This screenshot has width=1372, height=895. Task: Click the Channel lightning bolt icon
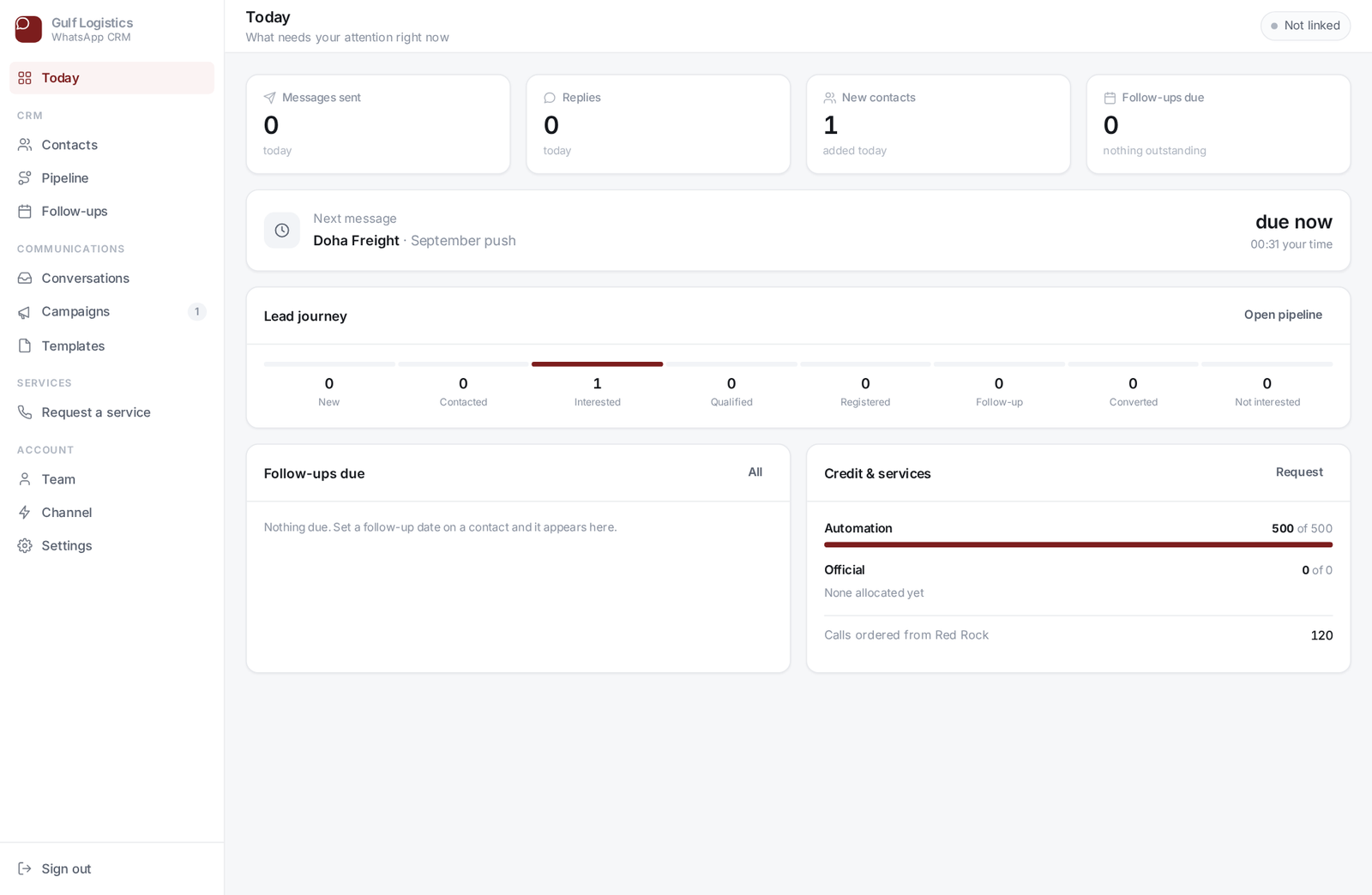pyautogui.click(x=25, y=513)
